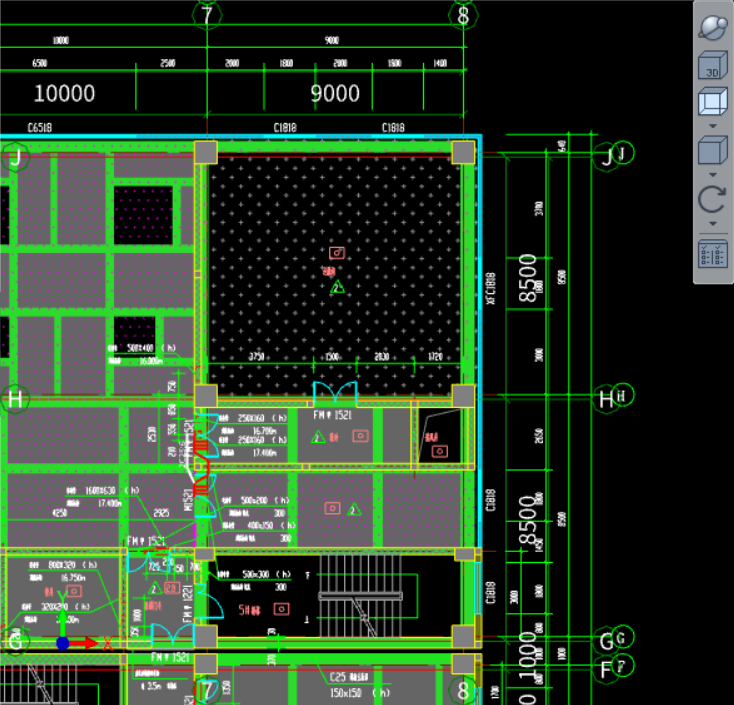Click the circular rotate arrow icon
The width and height of the screenshot is (734, 705).
pyautogui.click(x=712, y=199)
